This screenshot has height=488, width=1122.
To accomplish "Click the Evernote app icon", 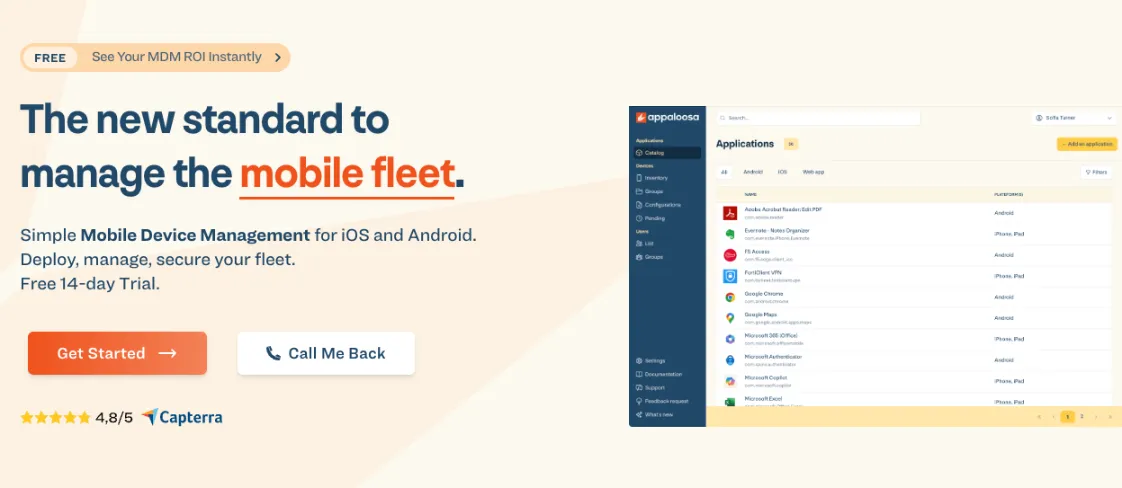I will point(730,234).
